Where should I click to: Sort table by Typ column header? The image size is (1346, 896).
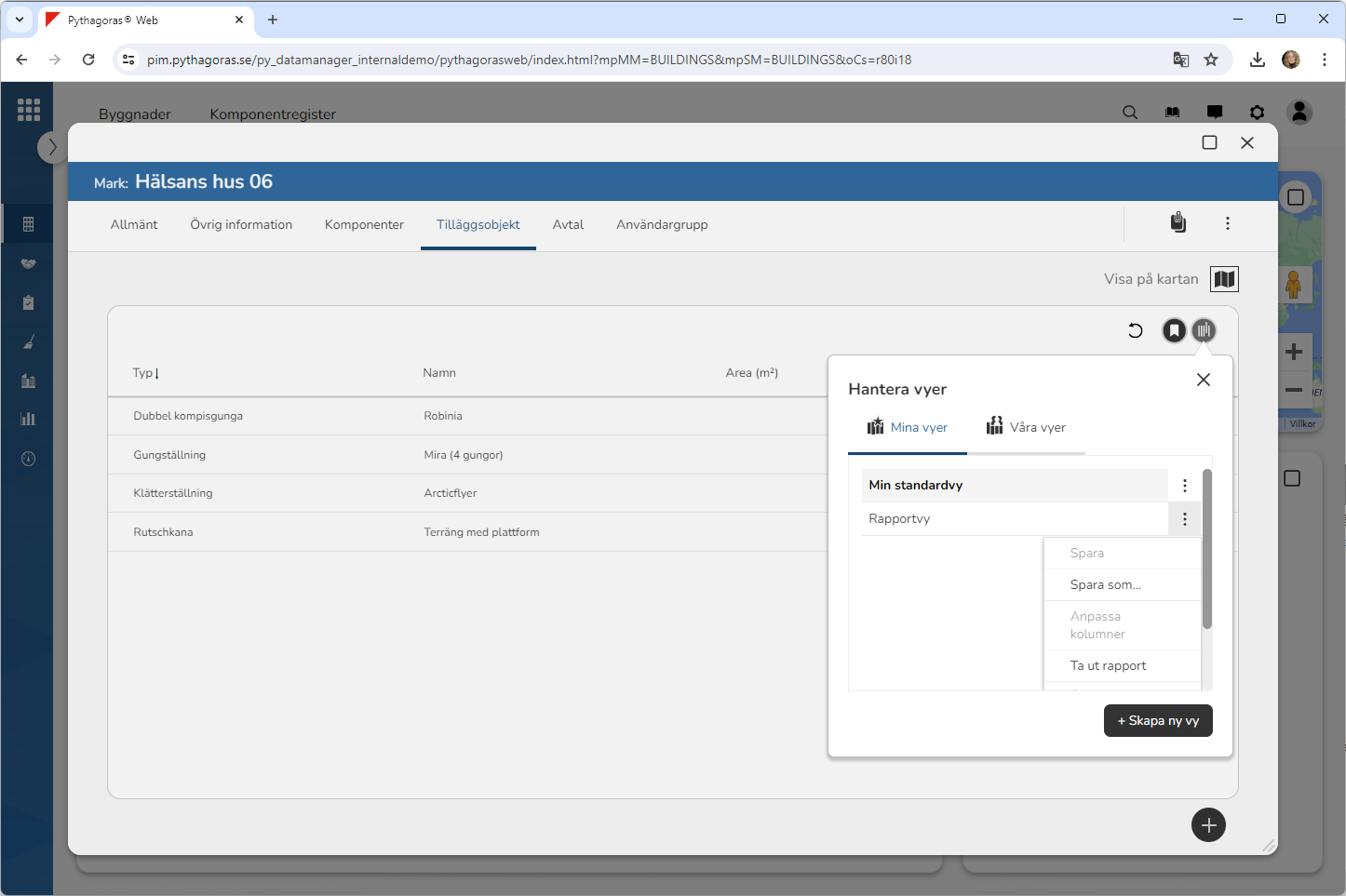143,373
